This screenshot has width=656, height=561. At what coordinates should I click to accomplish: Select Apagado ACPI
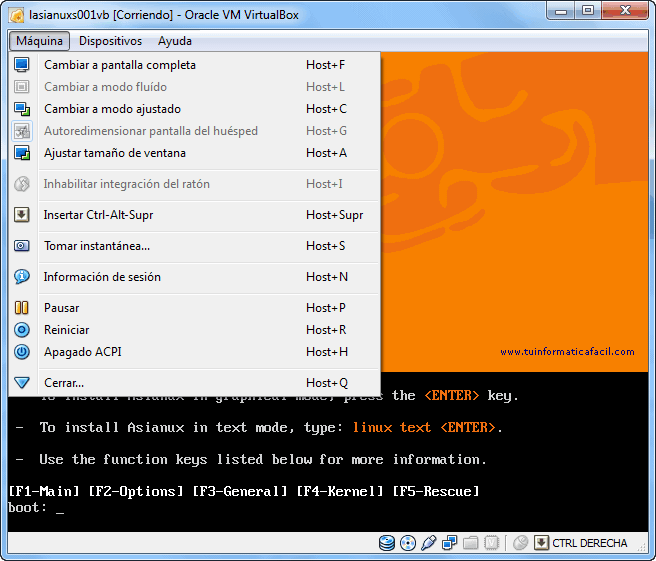pos(195,352)
